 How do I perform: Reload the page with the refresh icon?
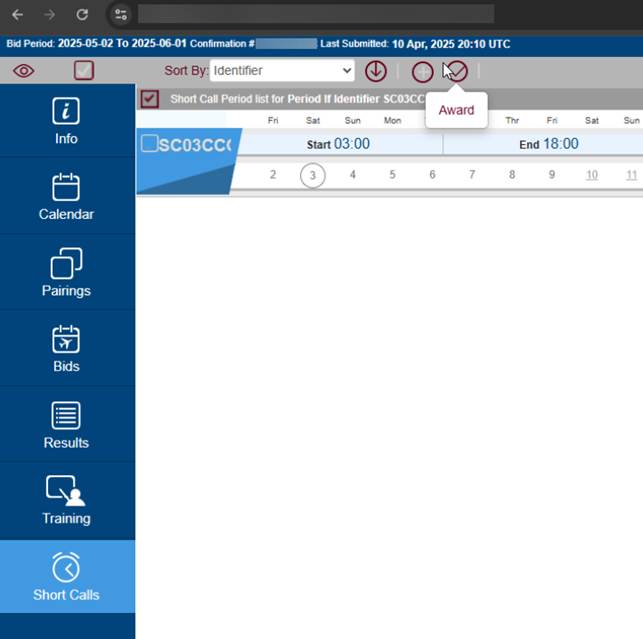(82, 15)
